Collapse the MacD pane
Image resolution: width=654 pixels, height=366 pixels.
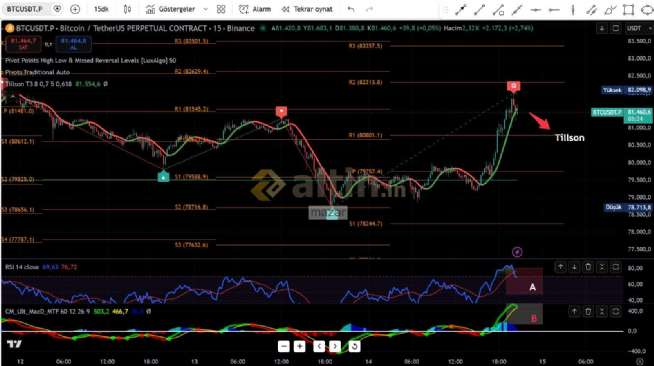pyautogui.click(x=602, y=311)
